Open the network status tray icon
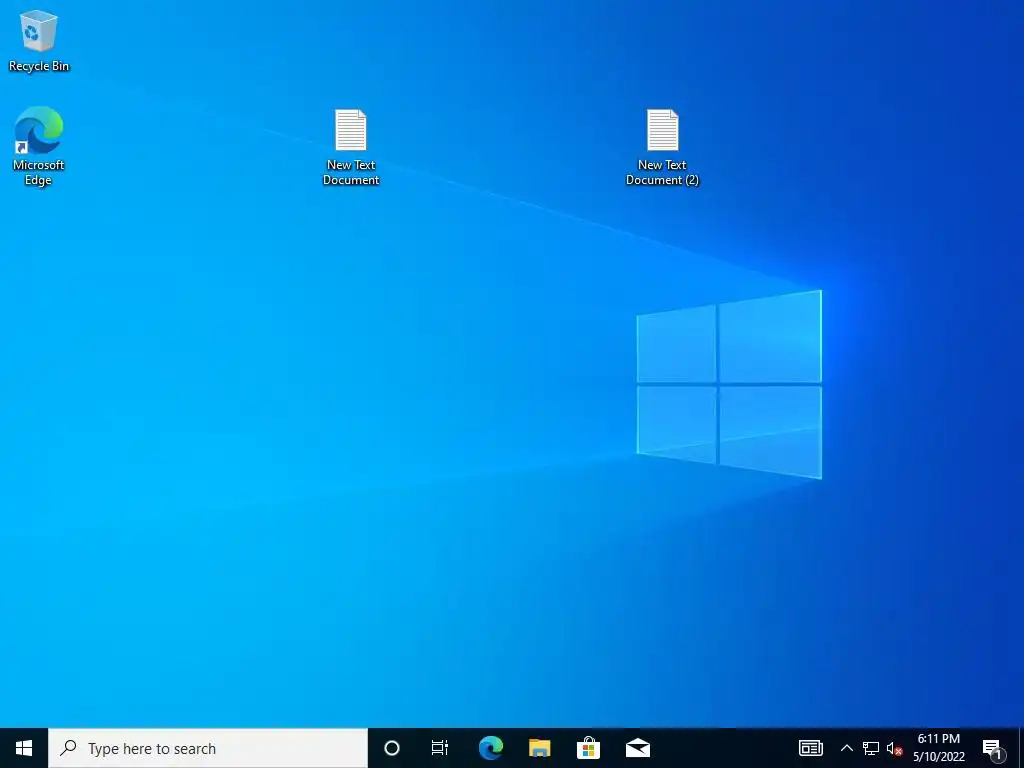This screenshot has height=768, width=1024. tap(871, 748)
